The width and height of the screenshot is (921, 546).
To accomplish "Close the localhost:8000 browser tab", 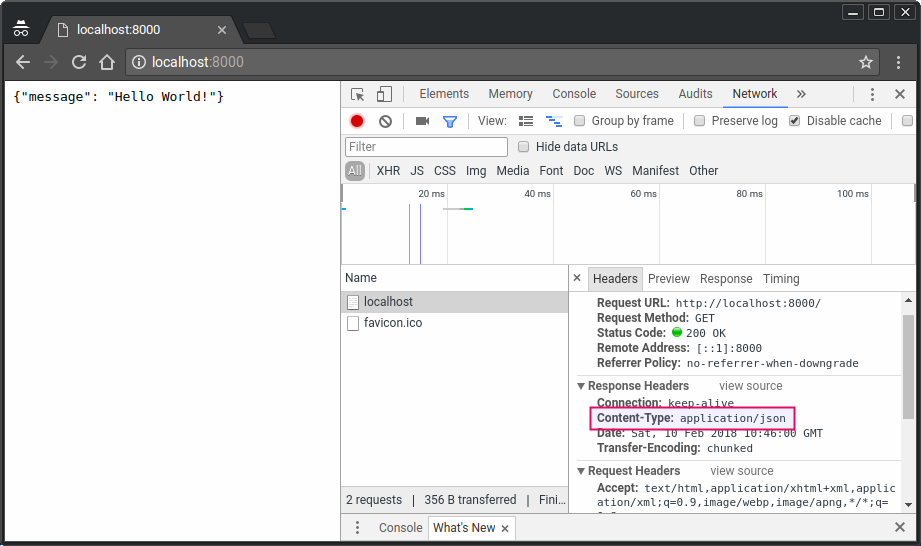I will pyautogui.click(x=222, y=30).
